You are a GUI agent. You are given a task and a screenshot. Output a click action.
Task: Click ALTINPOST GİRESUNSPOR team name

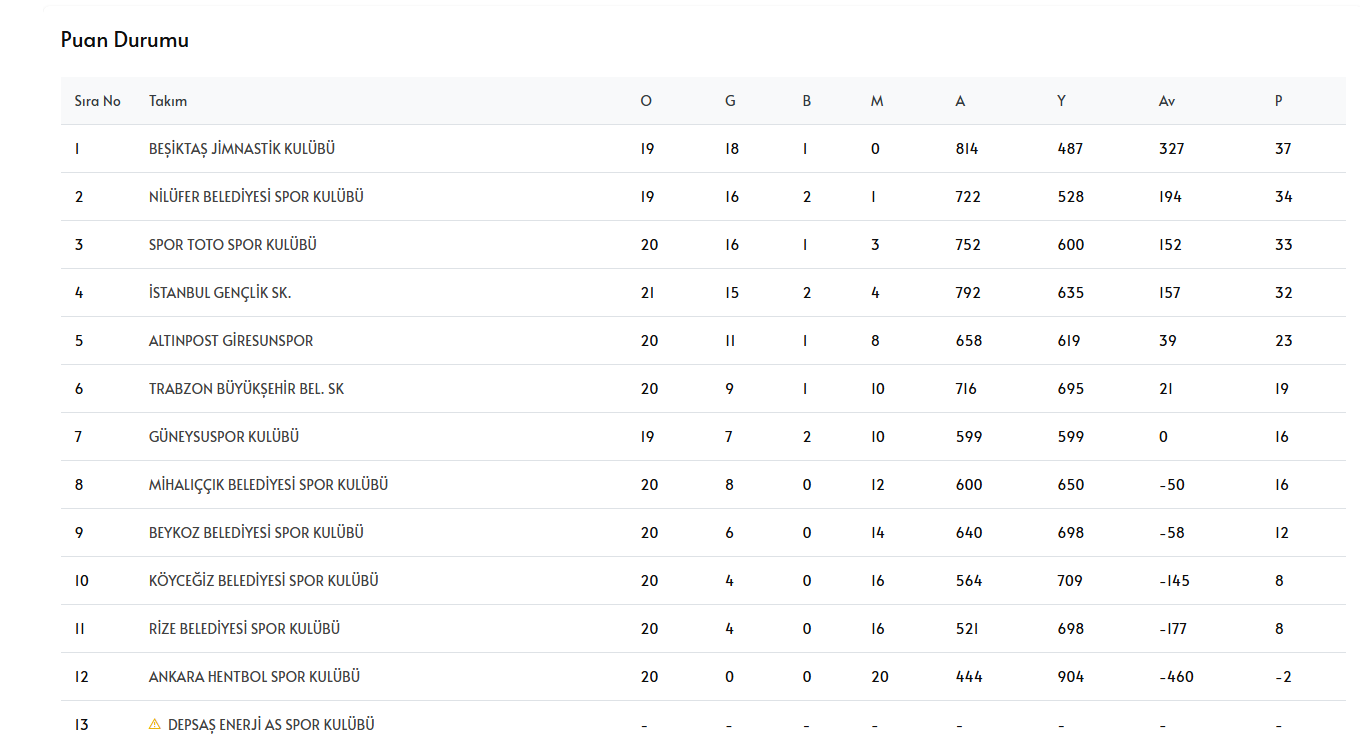point(230,341)
